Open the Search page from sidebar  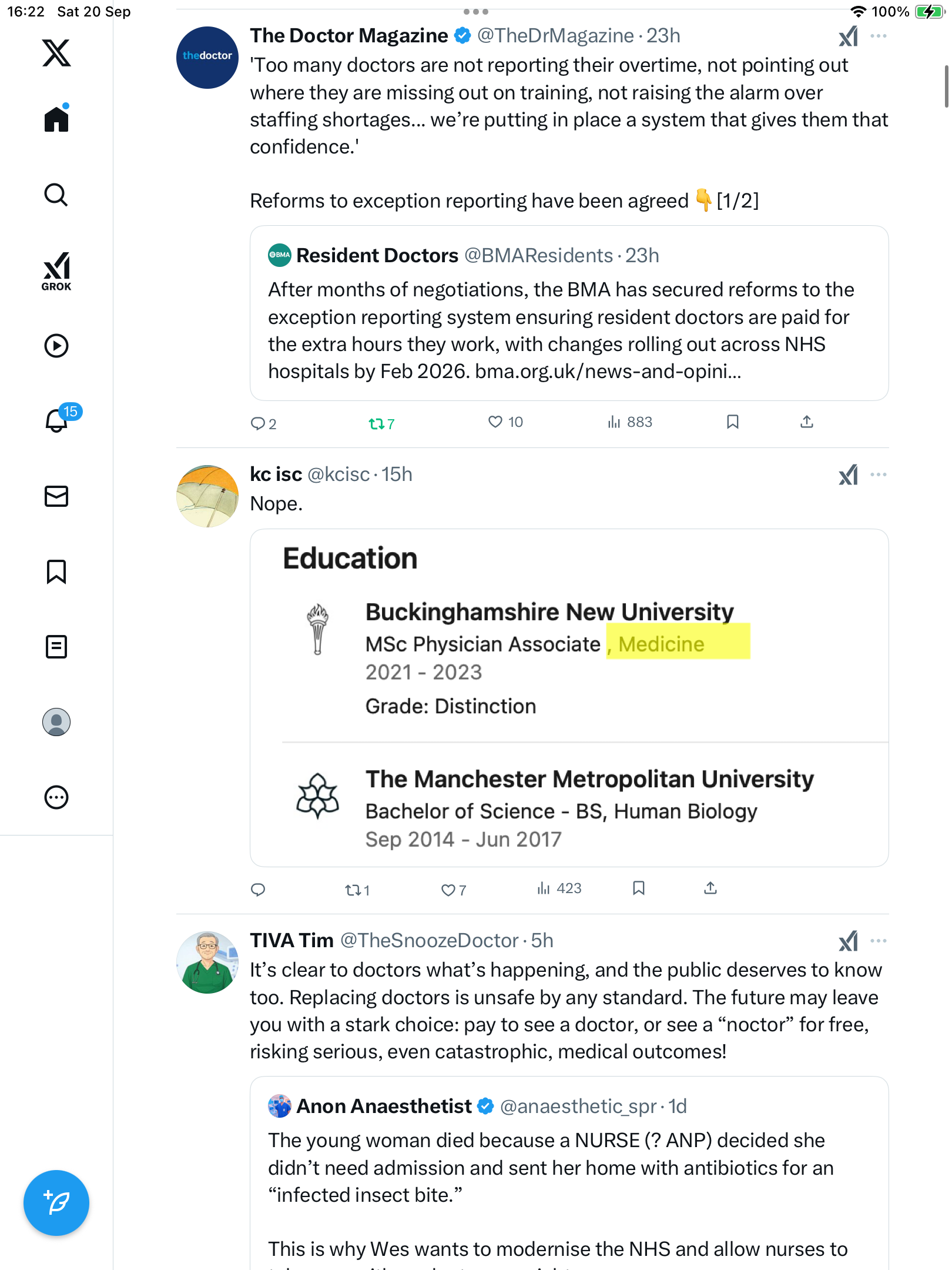(56, 195)
